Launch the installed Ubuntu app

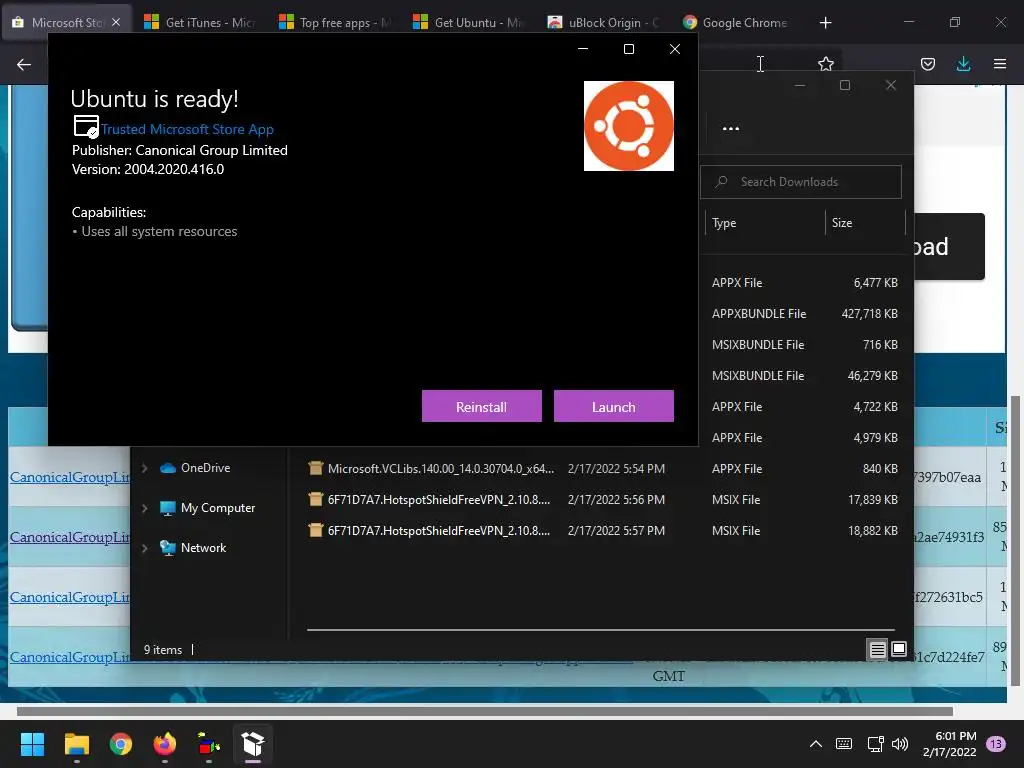[613, 406]
